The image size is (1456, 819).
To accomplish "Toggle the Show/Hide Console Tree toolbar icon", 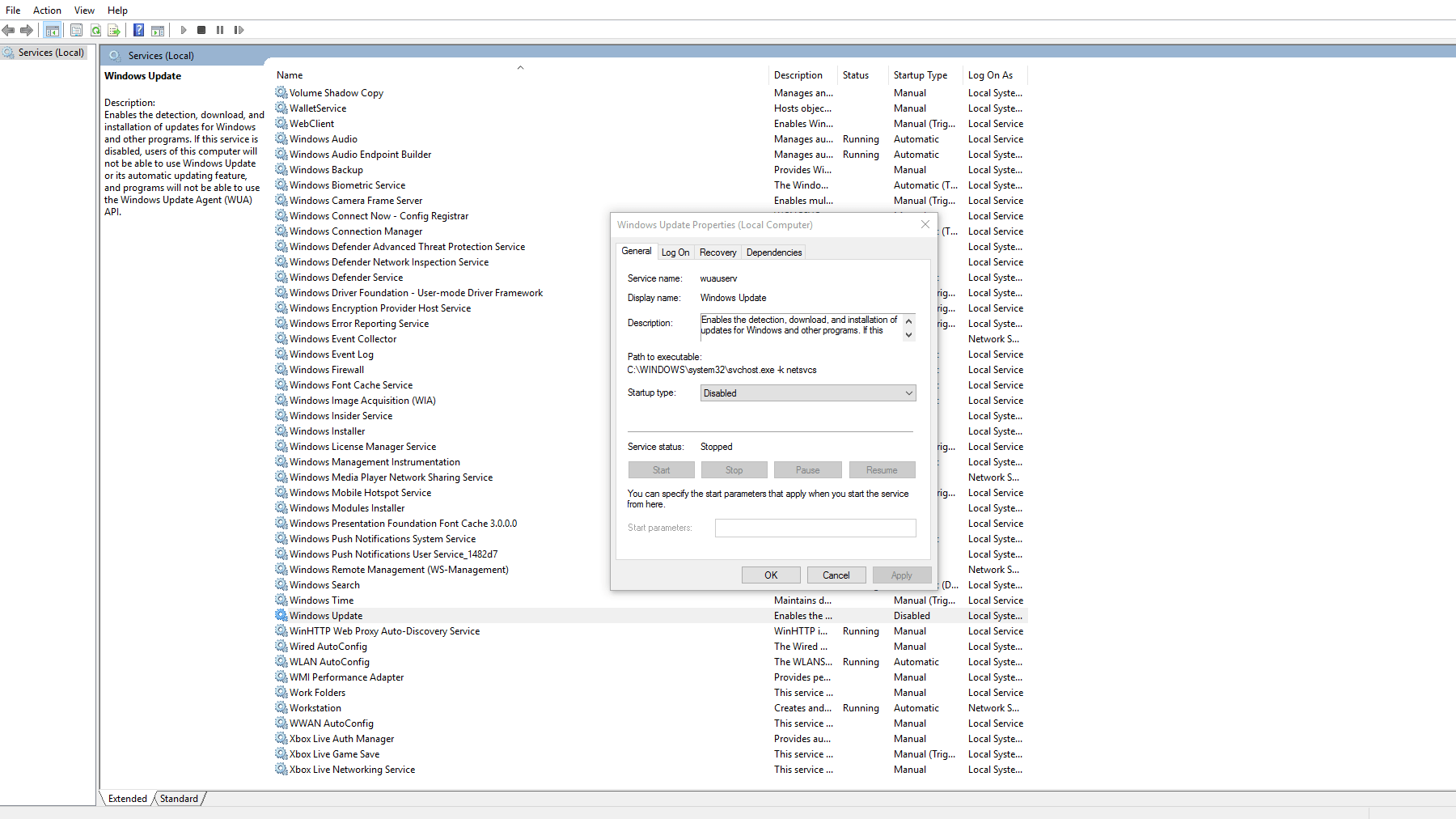I will (53, 30).
